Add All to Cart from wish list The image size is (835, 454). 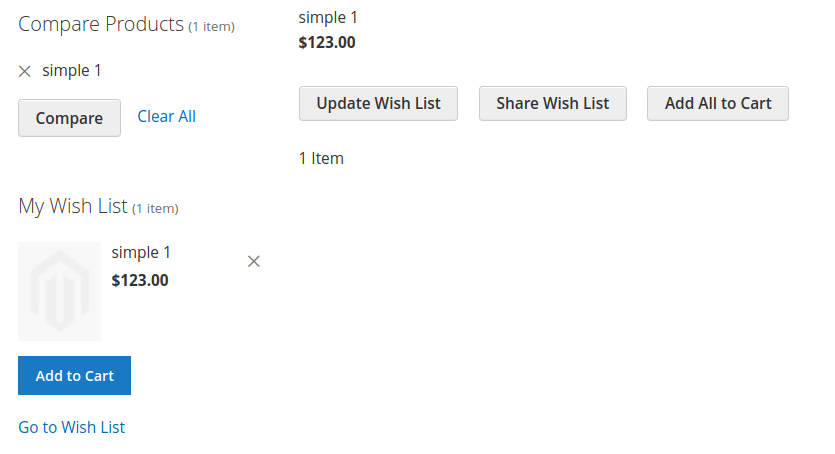click(x=717, y=103)
